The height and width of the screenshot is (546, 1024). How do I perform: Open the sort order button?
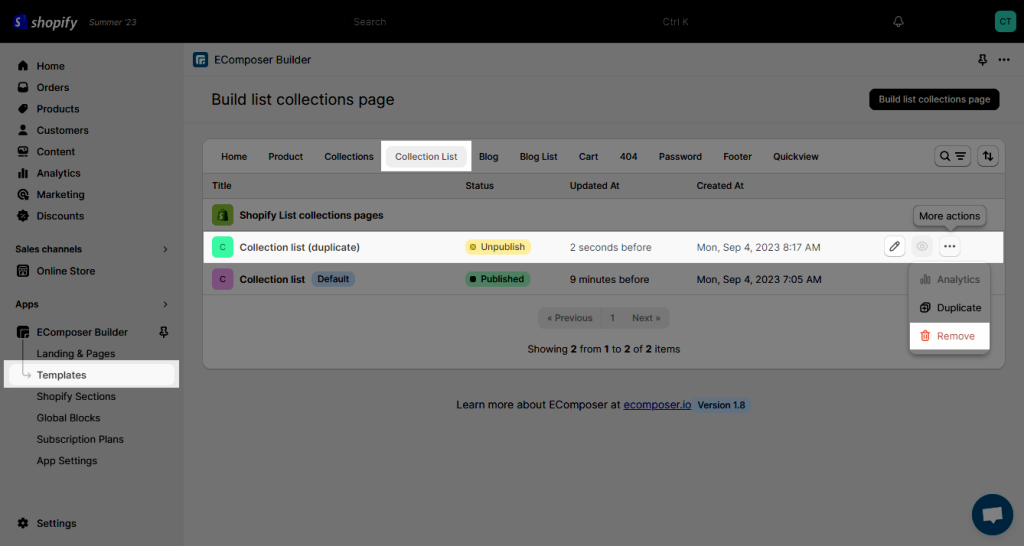point(988,156)
